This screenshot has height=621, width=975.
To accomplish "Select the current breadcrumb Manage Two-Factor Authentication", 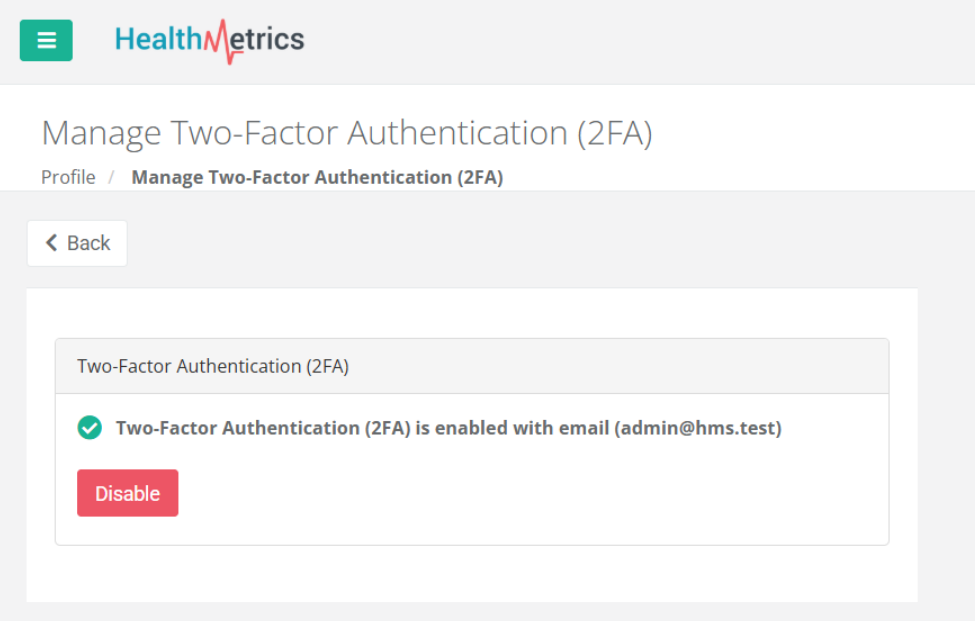I will (317, 177).
